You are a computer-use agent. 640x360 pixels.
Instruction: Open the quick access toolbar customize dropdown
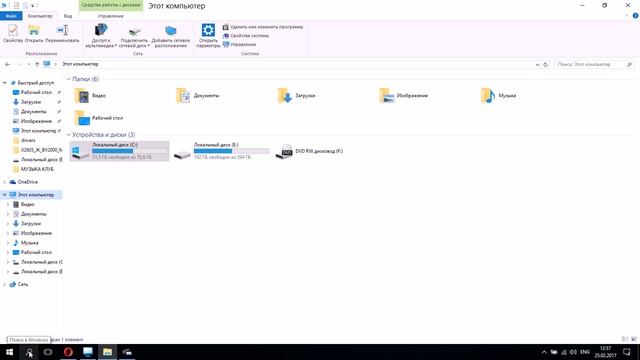33,6
